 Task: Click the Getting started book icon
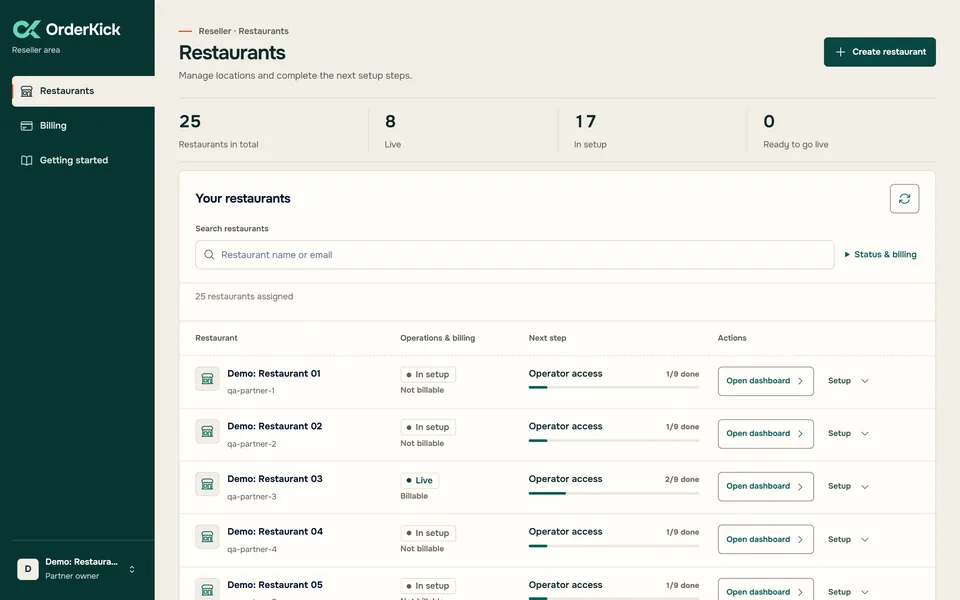click(x=26, y=160)
